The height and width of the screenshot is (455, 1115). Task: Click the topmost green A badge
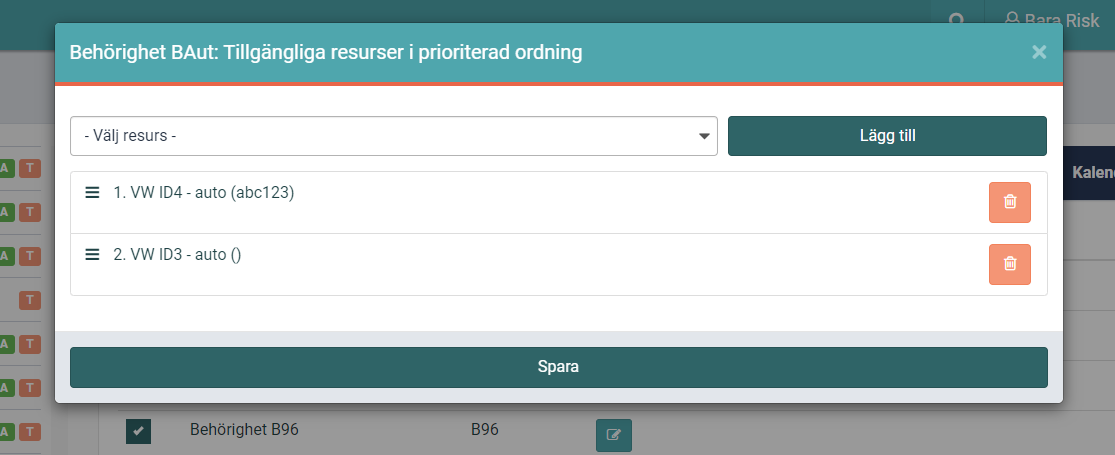coord(6,168)
